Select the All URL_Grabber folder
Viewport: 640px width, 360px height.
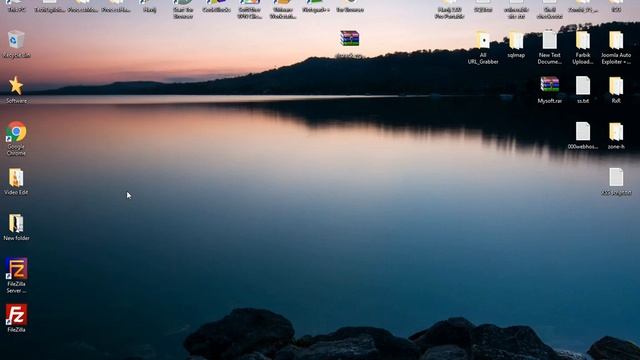(483, 40)
